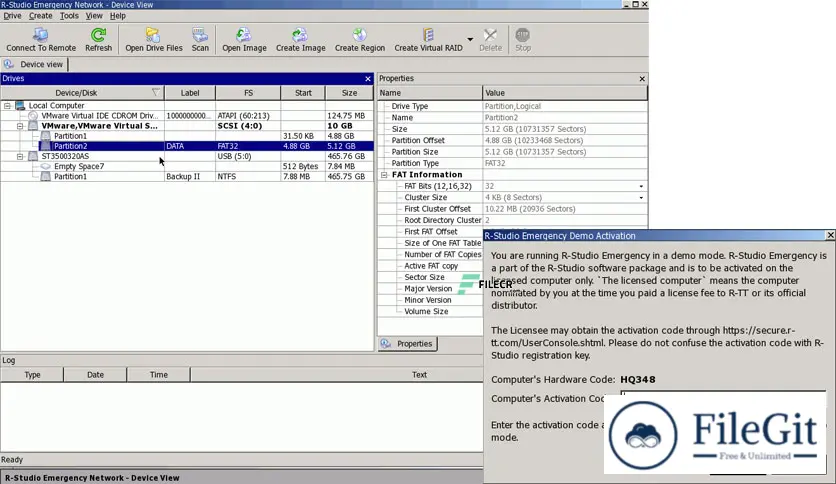
Task: Close the Properties panel
Action: [642, 79]
